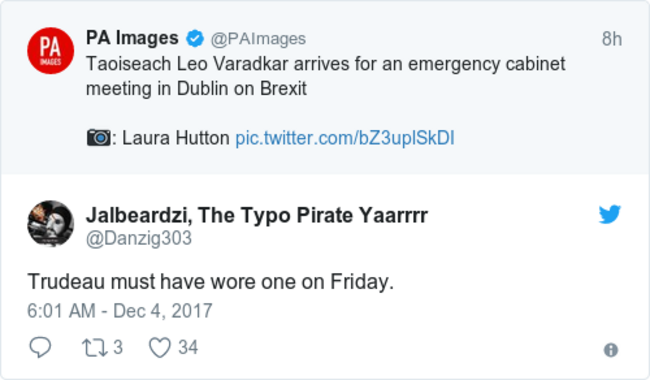
Task: Click the reply speech bubble icon
Action: pos(40,347)
